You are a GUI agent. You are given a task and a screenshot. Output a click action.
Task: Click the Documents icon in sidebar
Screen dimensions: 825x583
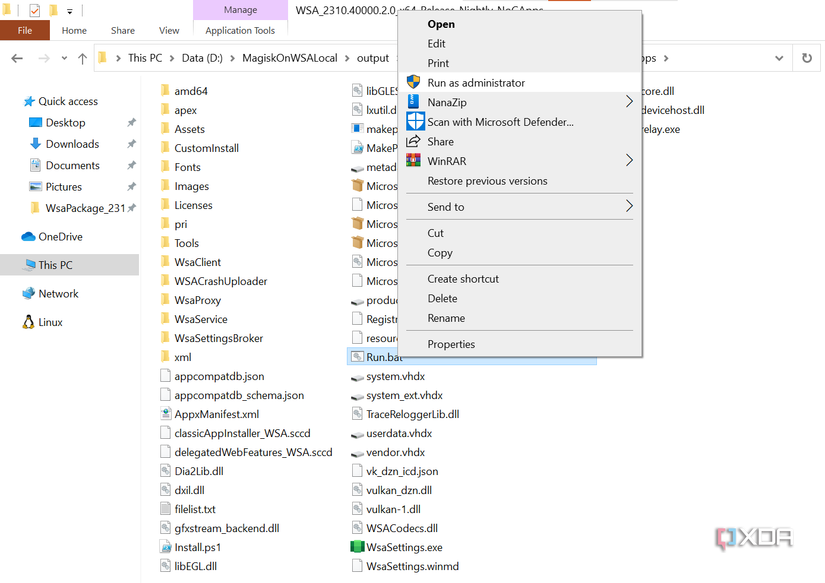click(35, 165)
